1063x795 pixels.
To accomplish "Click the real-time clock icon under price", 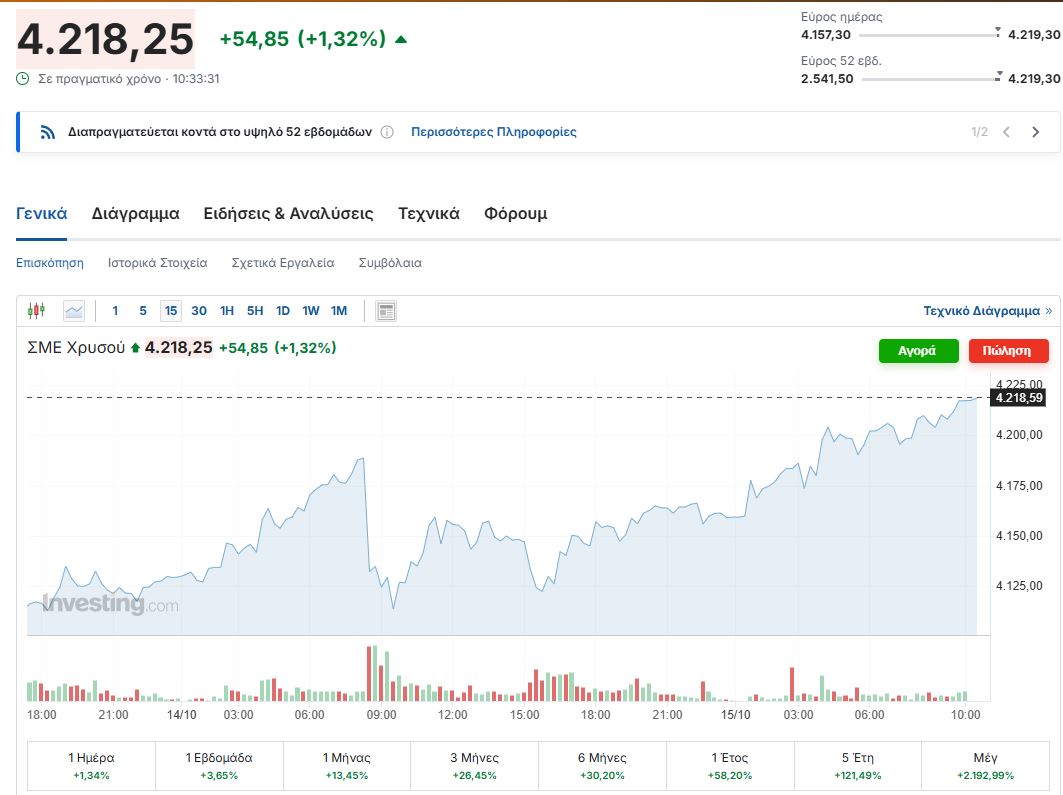I will pyautogui.click(x=23, y=78).
